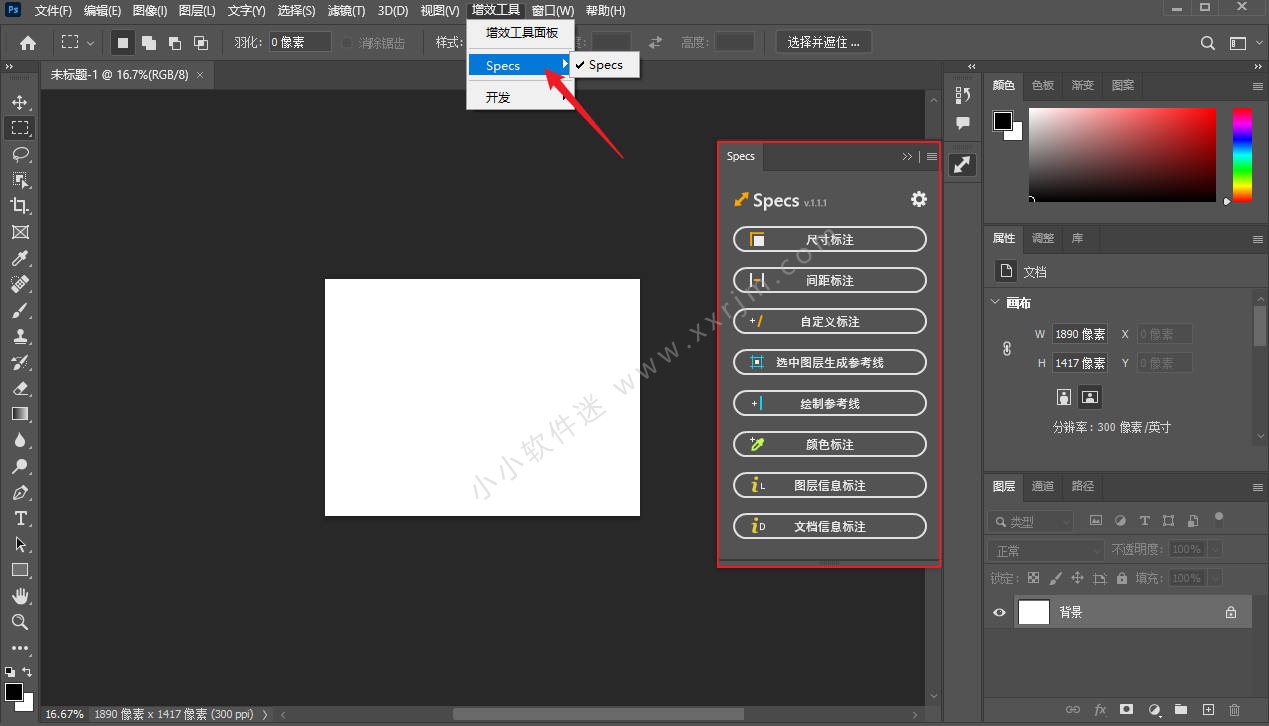Viewport: 1269px width, 726px height.
Task: Click the 自定义标注 button
Action: (x=830, y=321)
